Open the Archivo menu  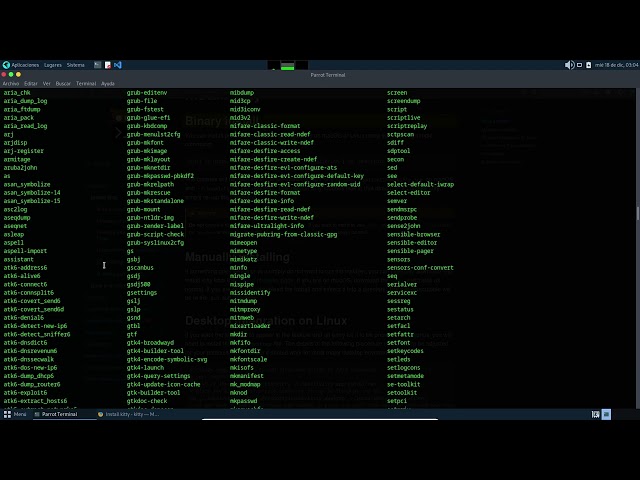point(11,84)
